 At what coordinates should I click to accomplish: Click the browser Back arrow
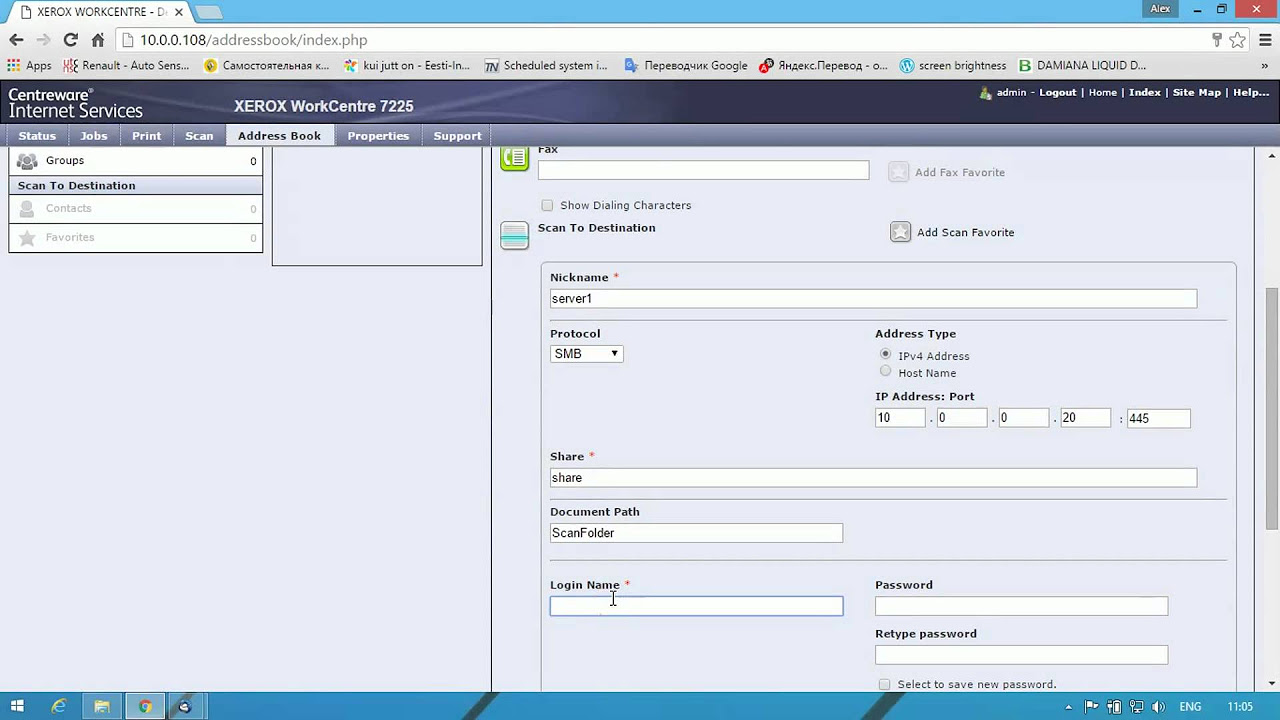coord(16,40)
